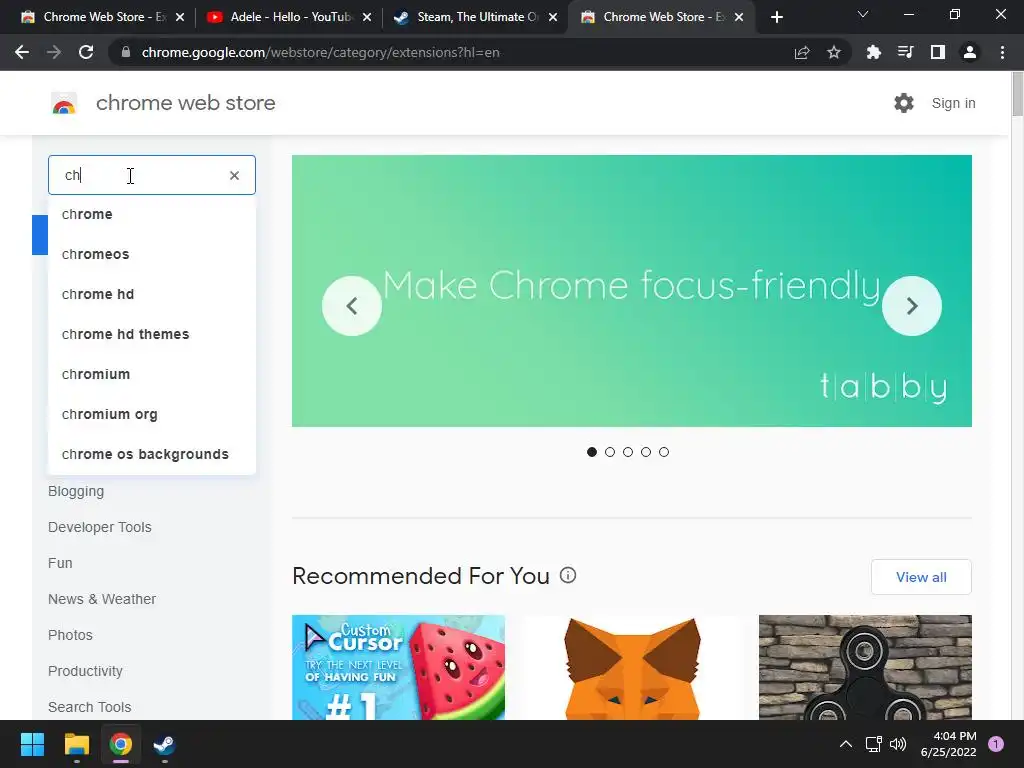Image resolution: width=1024 pixels, height=768 pixels.
Task: Click the browser forward arrow
Action: click(54, 52)
